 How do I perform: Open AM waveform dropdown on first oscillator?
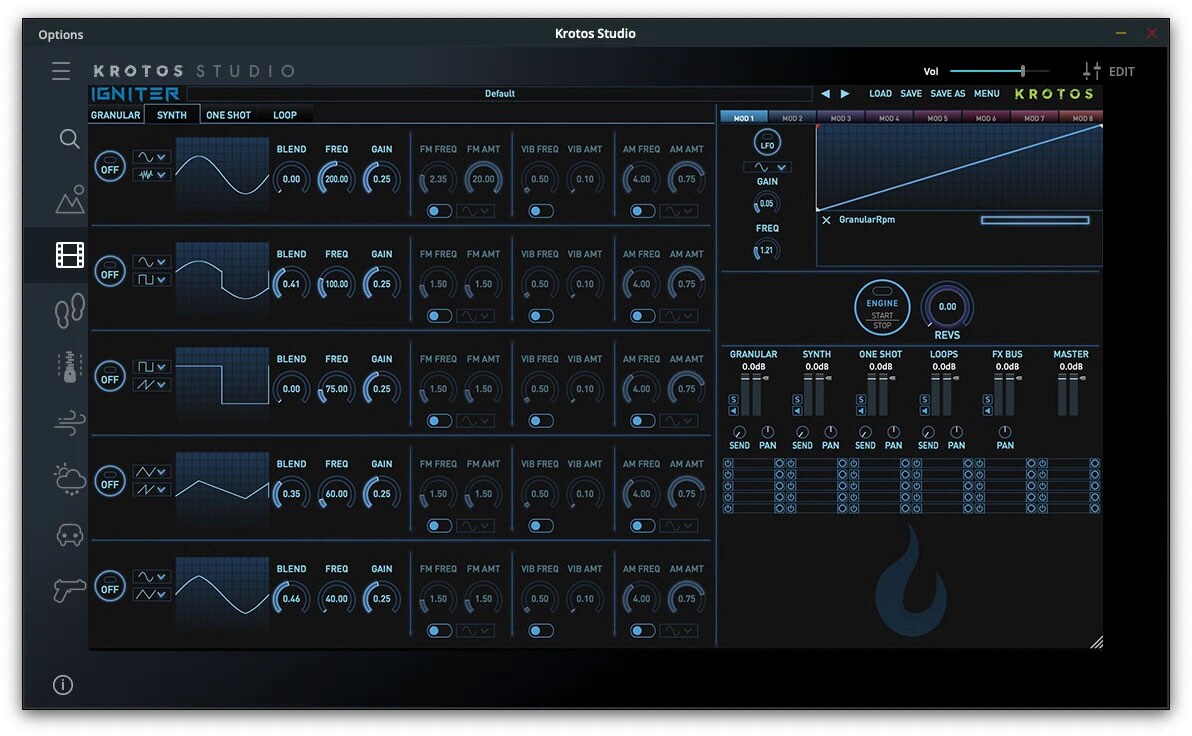tap(678, 211)
